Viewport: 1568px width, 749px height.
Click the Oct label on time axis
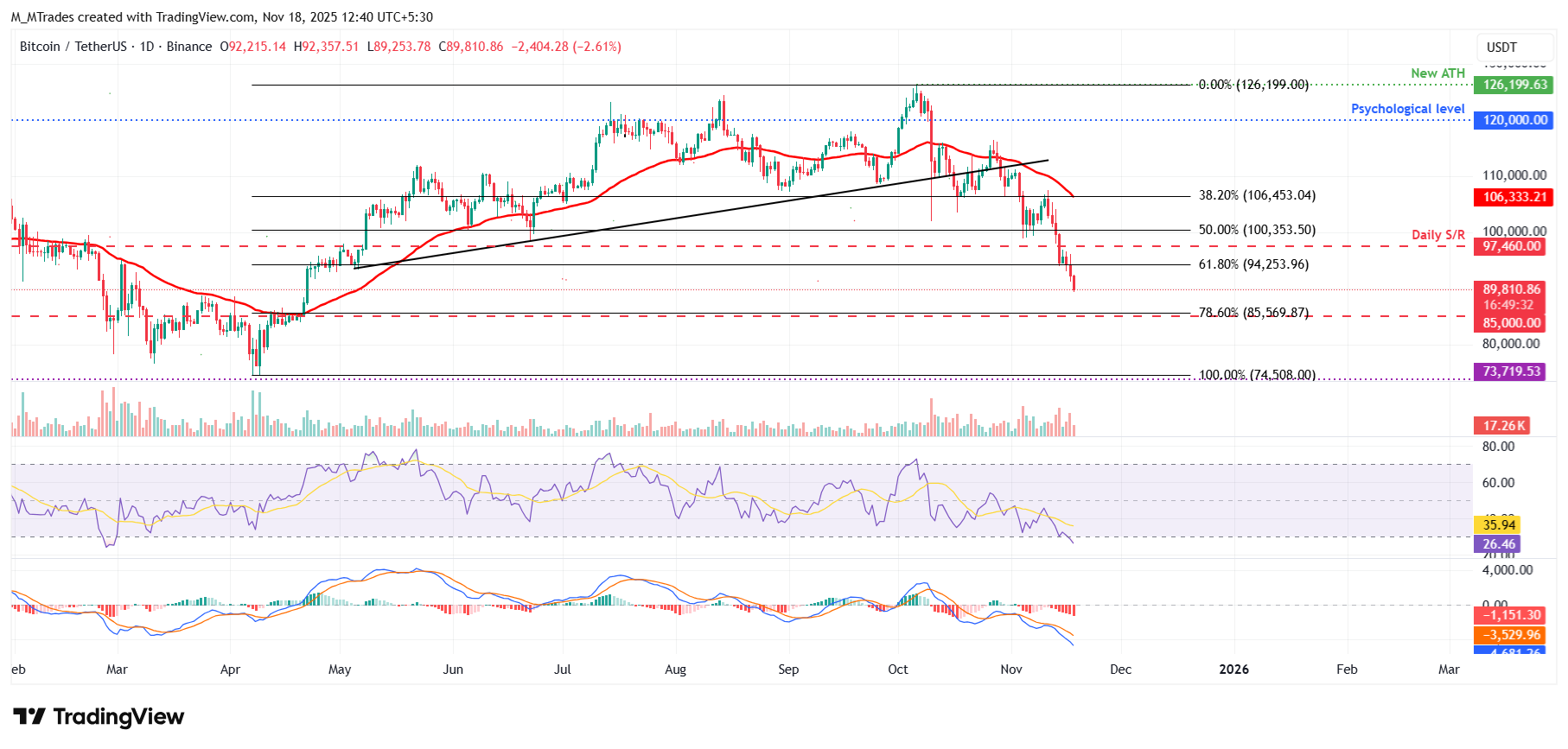point(898,670)
